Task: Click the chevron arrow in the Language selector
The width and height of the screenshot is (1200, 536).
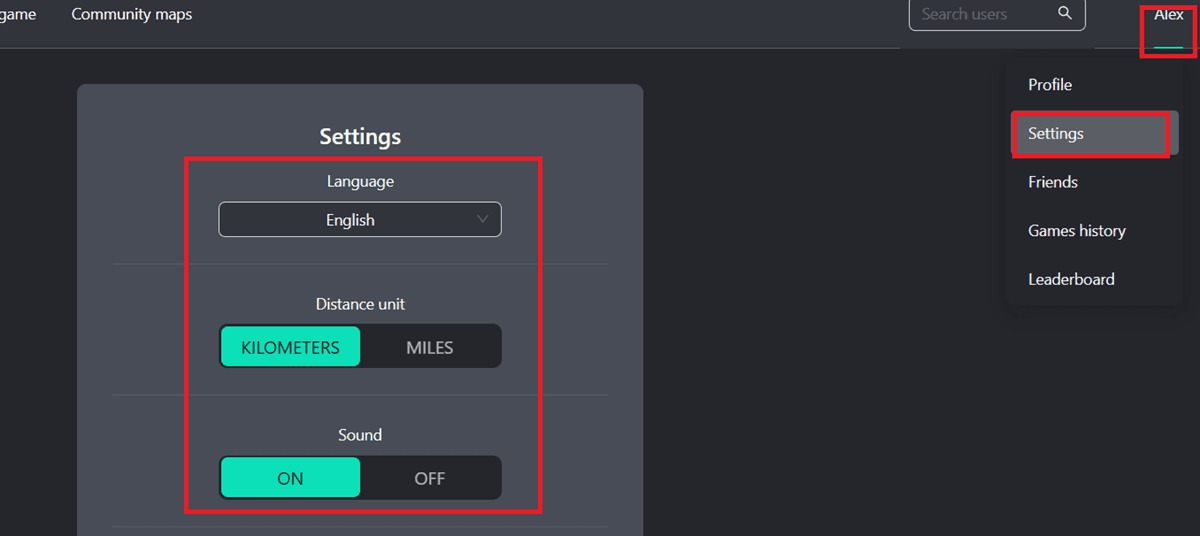Action: [483, 220]
